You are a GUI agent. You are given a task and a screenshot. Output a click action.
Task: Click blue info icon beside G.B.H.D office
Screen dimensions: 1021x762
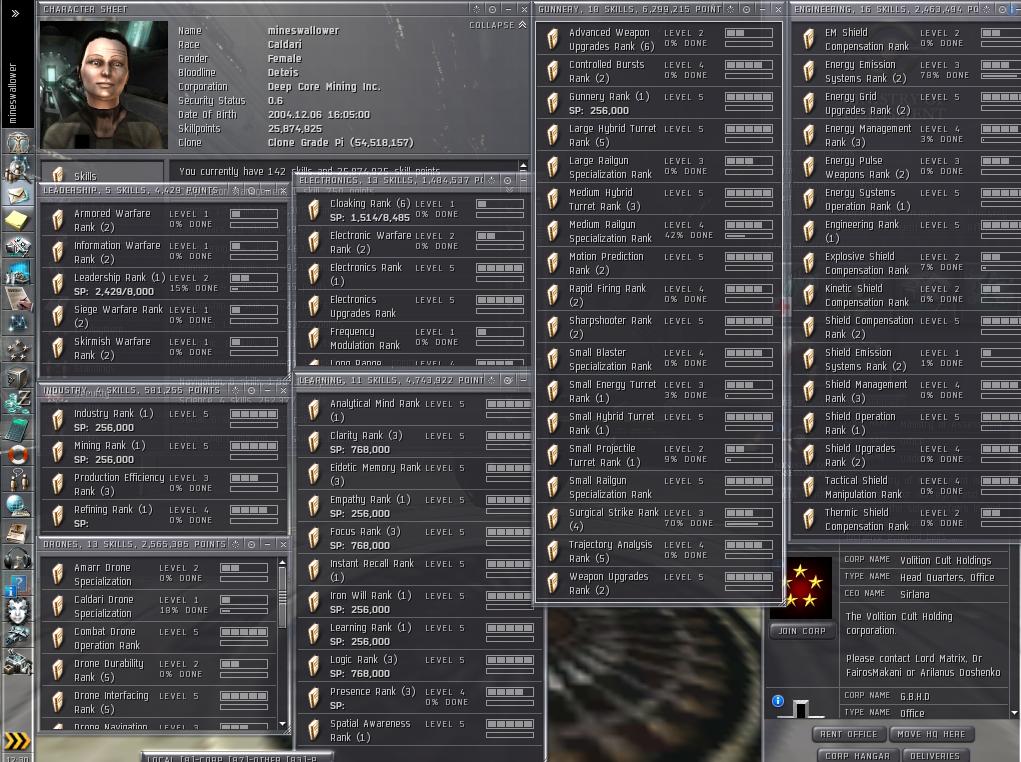(777, 701)
